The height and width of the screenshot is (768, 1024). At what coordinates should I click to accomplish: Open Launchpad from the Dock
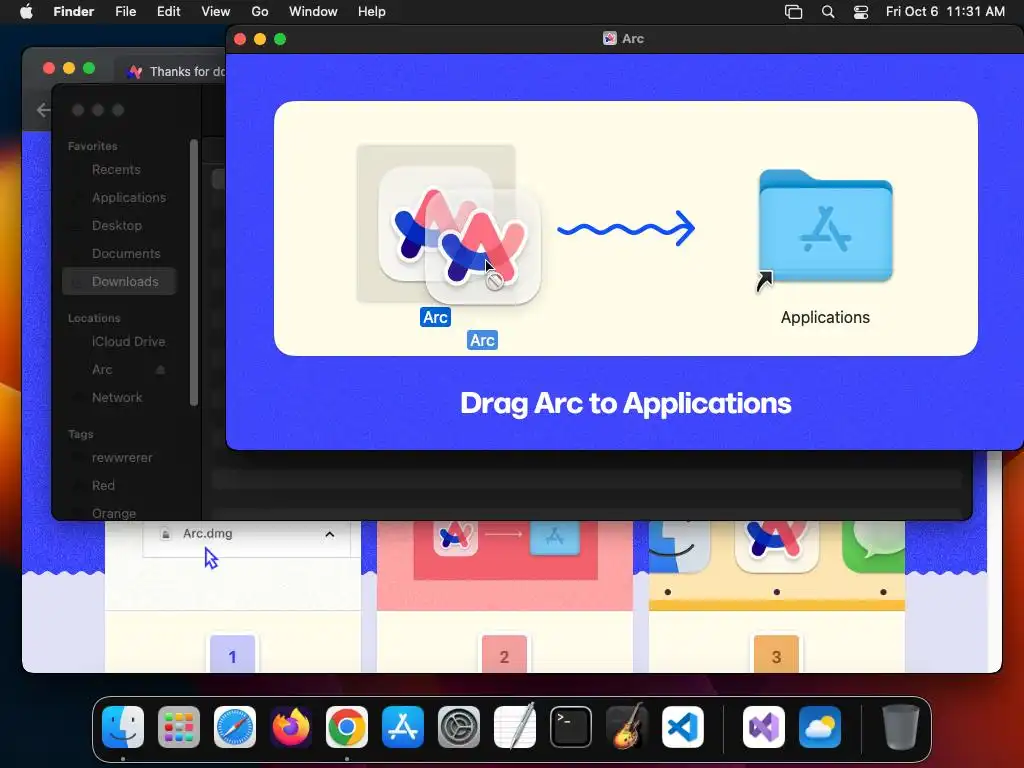click(179, 727)
